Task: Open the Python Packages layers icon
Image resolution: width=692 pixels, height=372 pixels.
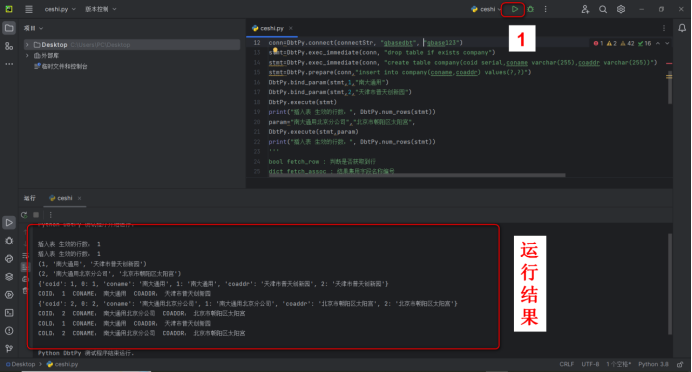Action: click(x=9, y=277)
